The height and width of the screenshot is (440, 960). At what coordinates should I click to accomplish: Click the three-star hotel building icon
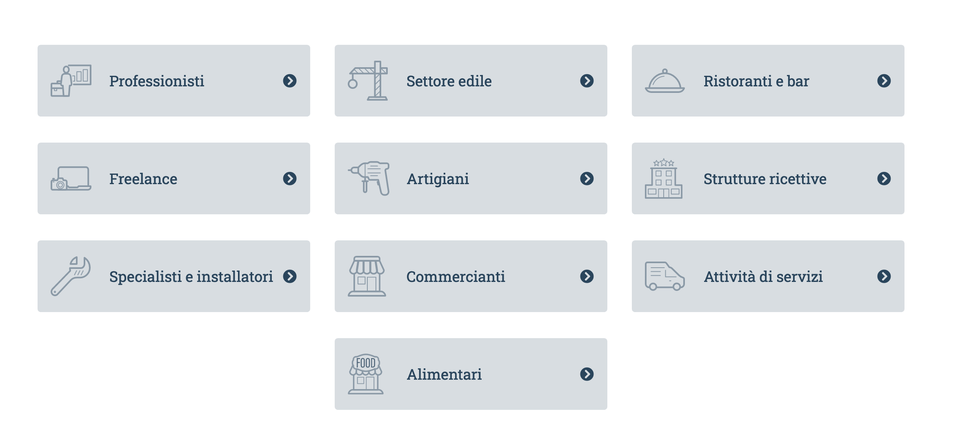(664, 179)
